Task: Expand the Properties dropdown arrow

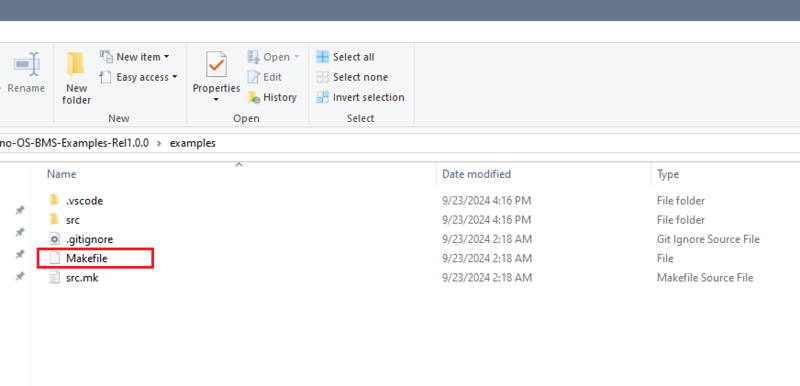Action: (x=216, y=99)
